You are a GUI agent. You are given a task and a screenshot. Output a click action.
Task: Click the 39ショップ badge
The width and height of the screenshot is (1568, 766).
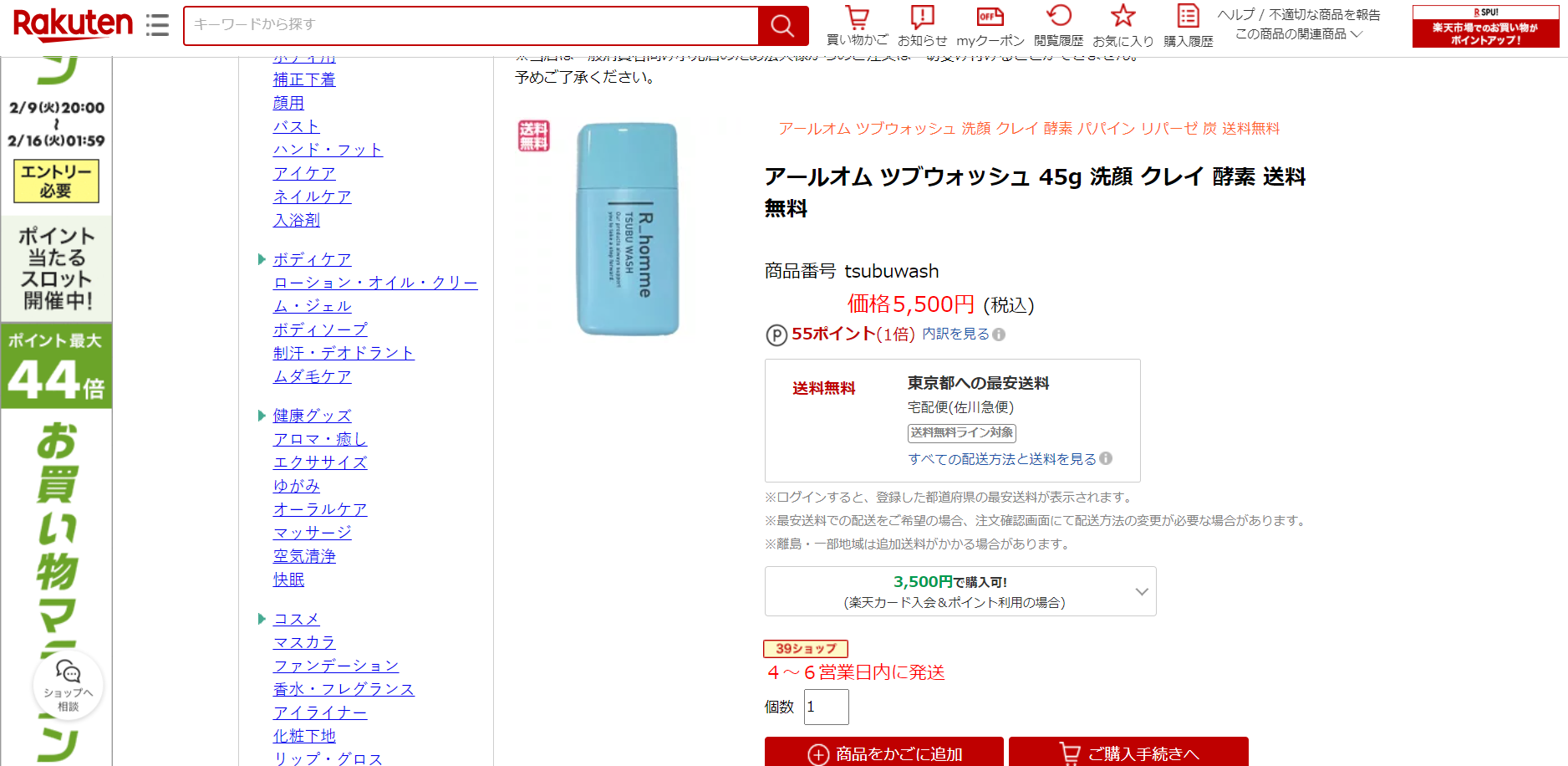click(806, 649)
